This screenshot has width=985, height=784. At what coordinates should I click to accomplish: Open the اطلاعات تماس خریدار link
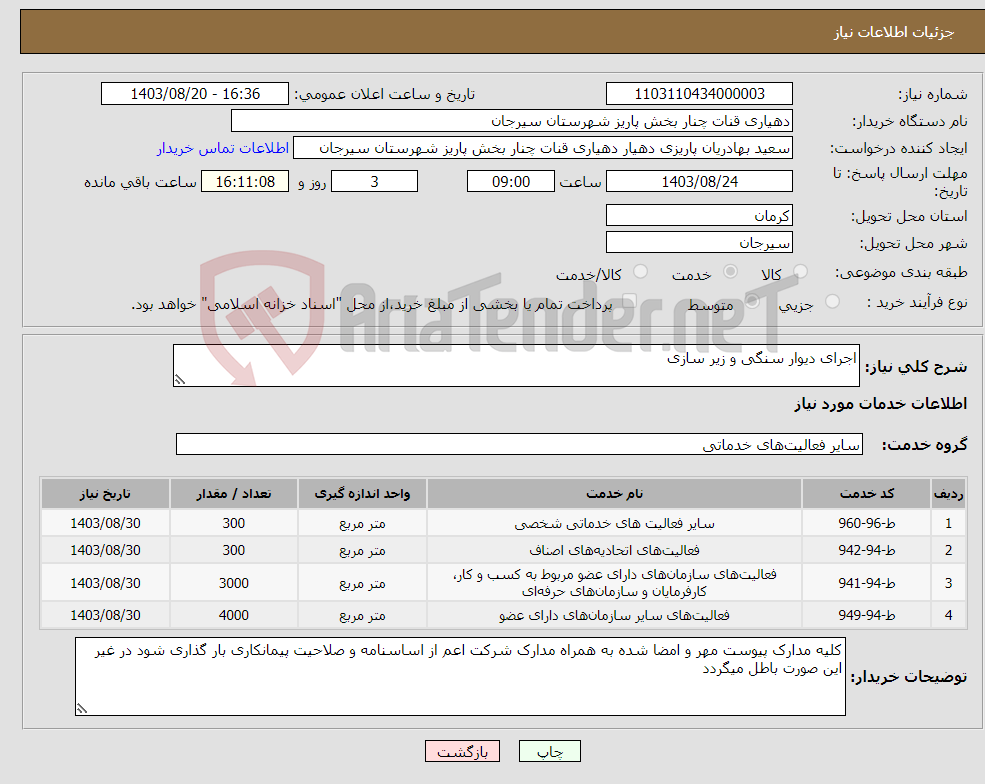[223, 148]
